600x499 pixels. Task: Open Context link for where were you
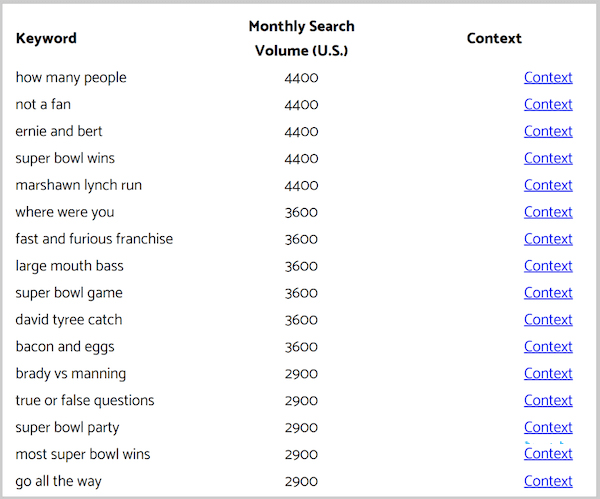(548, 212)
